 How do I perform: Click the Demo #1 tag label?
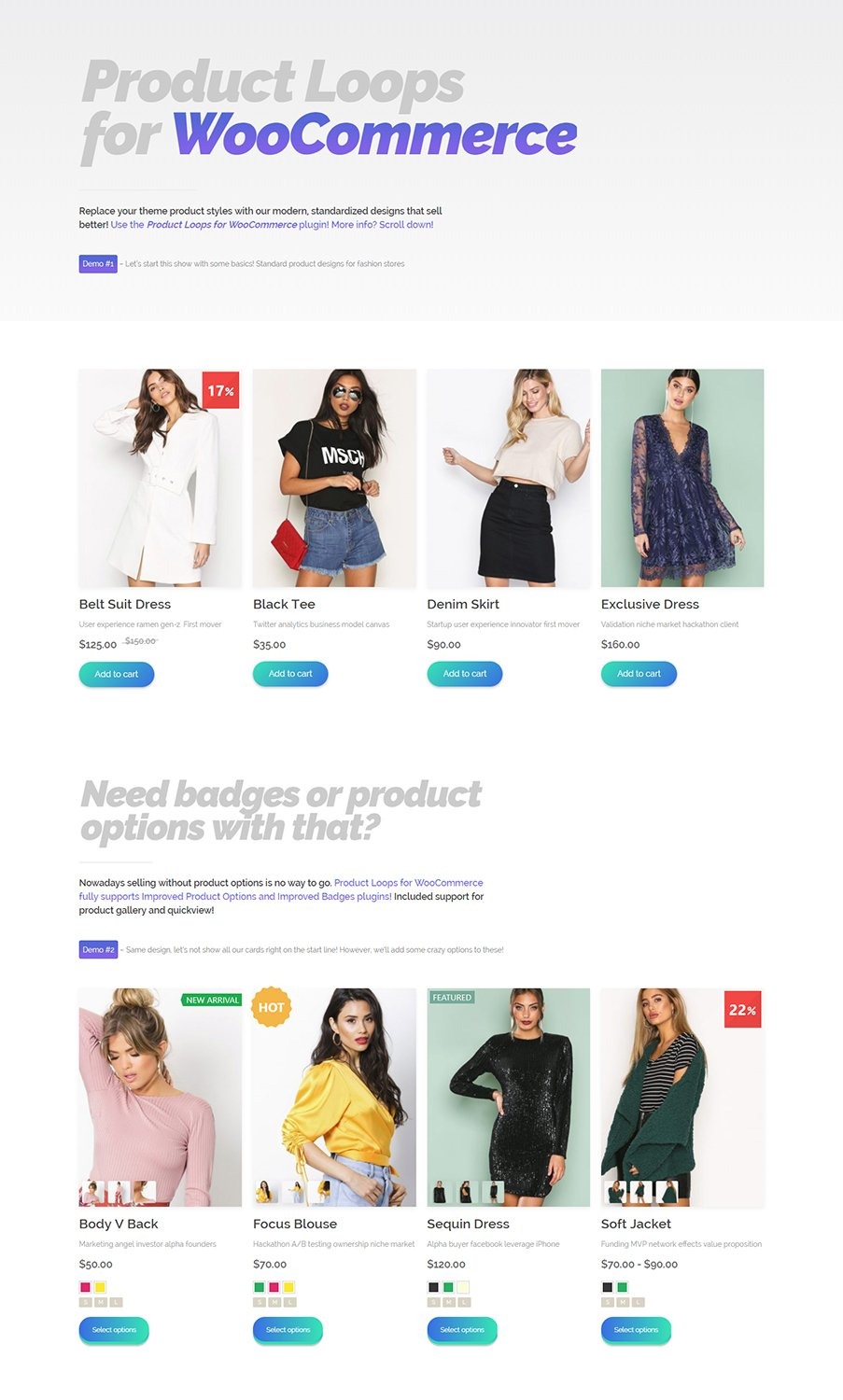(98, 264)
